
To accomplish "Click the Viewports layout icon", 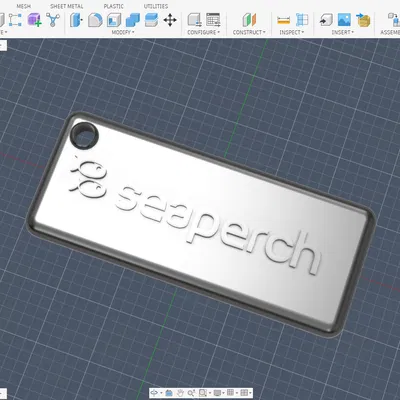I will tap(244, 393).
